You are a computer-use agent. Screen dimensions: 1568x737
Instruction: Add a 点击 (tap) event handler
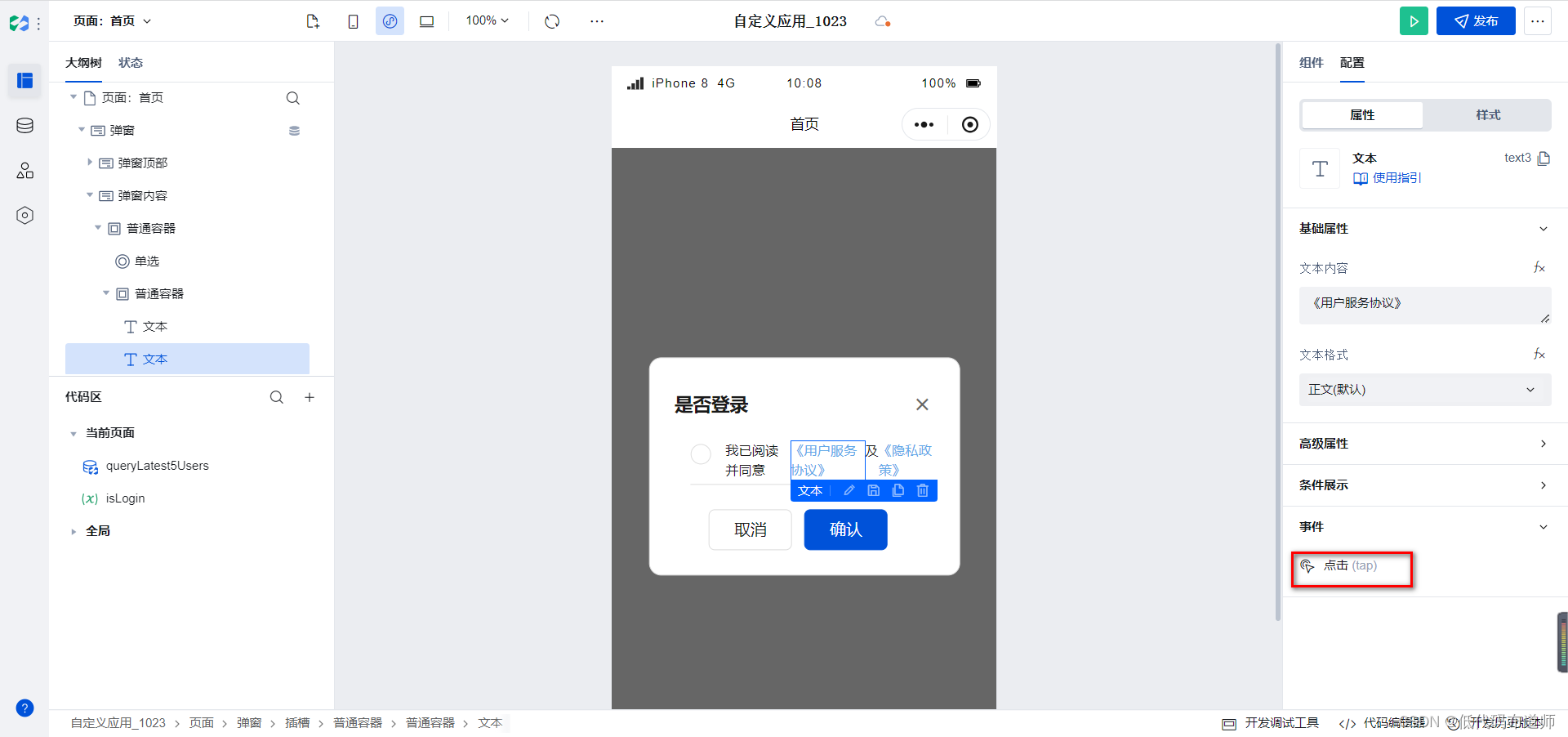click(x=1352, y=566)
